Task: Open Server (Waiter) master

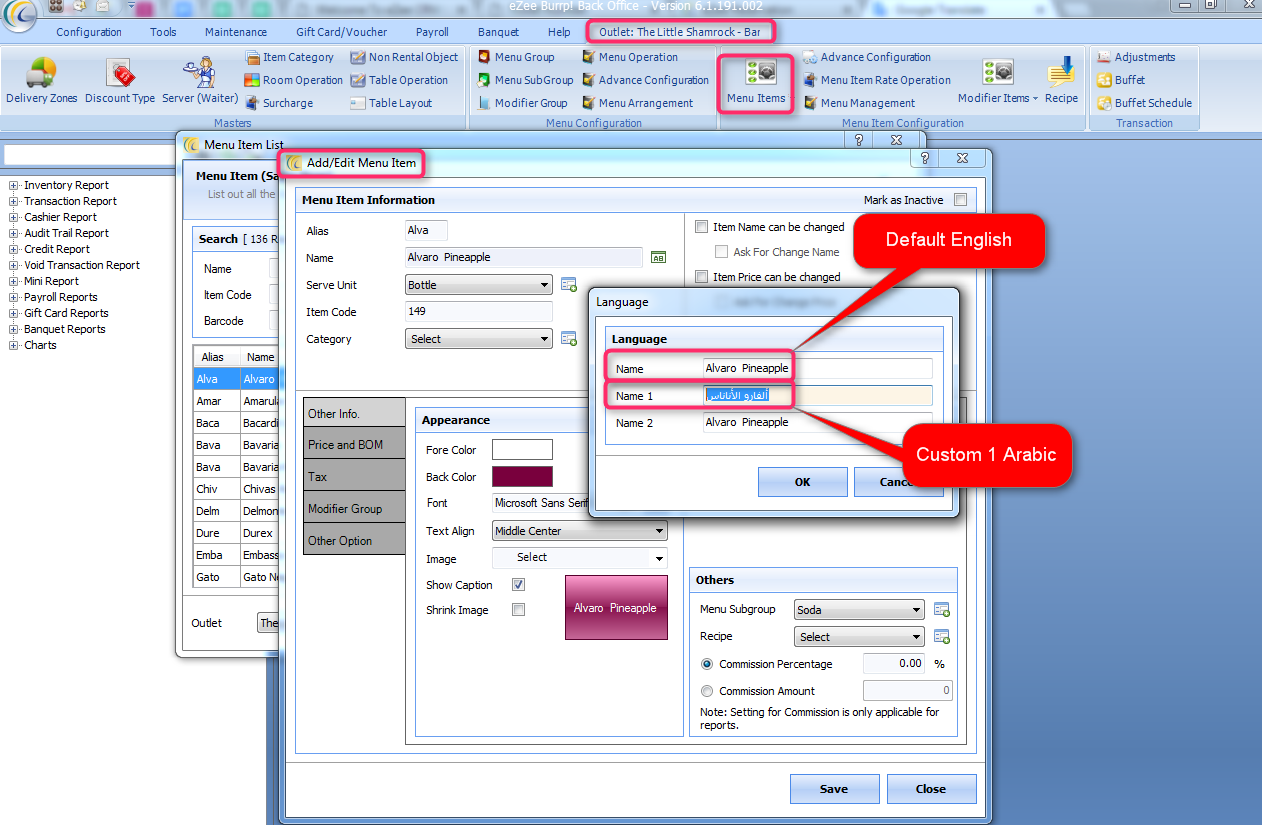Action: (x=200, y=81)
